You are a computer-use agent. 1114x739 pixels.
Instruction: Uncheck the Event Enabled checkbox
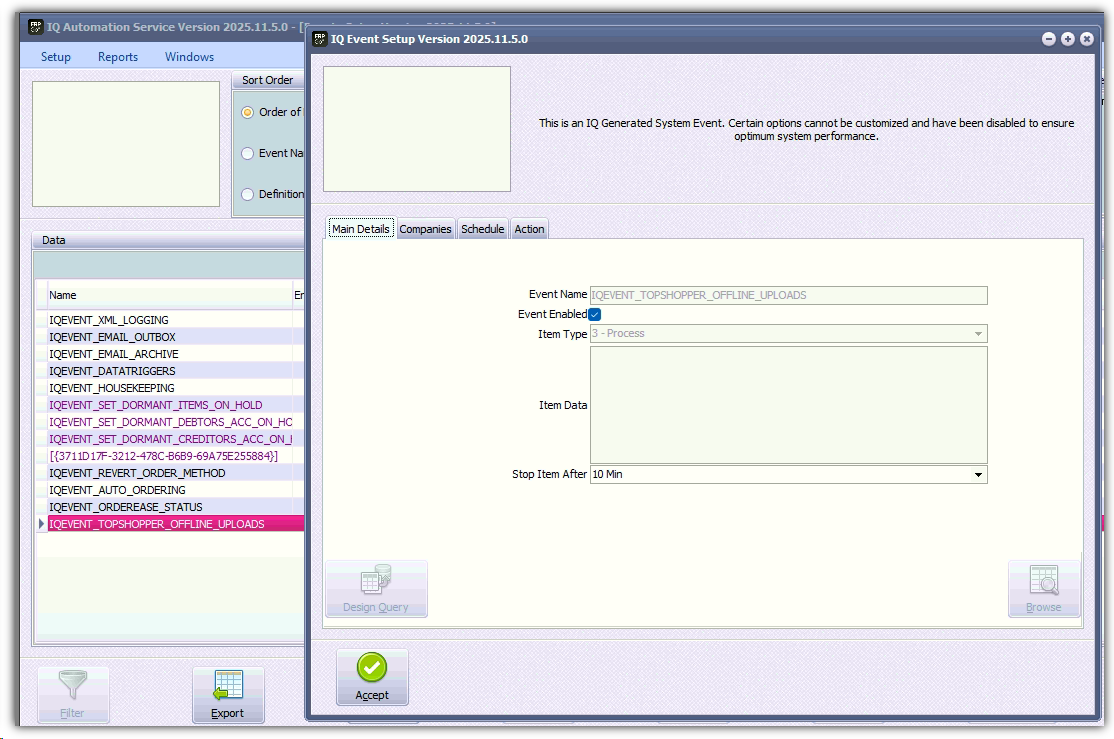coord(595,314)
